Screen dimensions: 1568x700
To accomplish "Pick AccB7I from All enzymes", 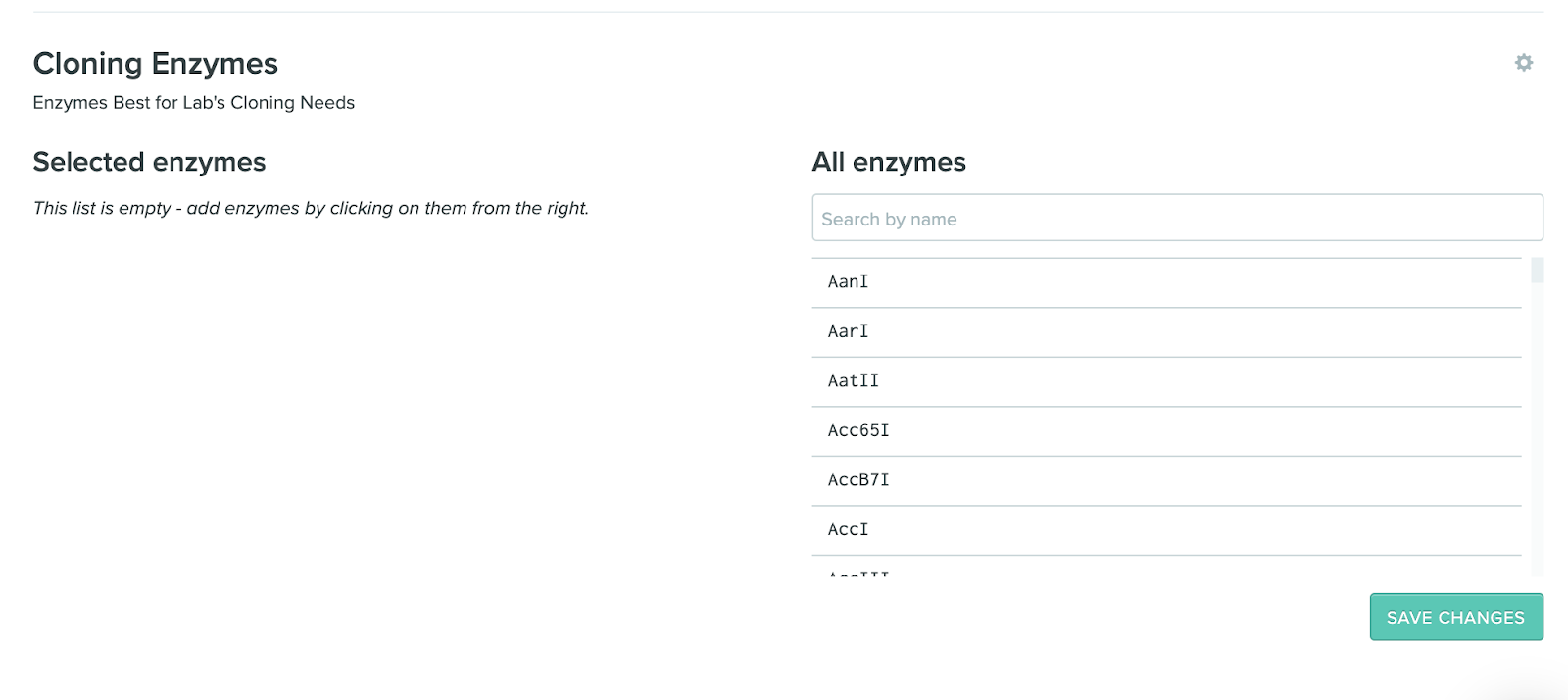I will (x=1166, y=480).
